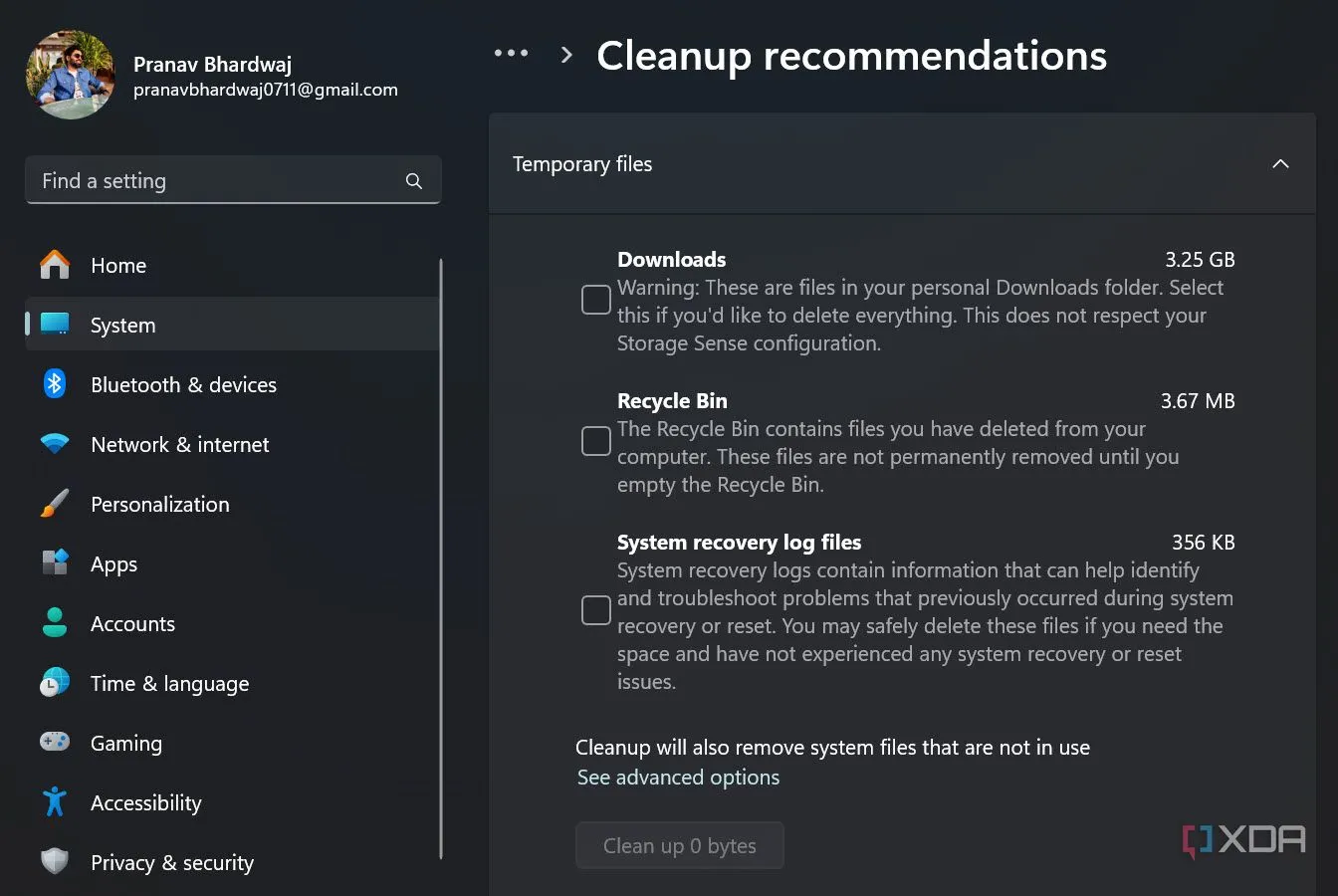Click the Find a setting search box
Screen dimensions: 1338x896
(x=219, y=181)
